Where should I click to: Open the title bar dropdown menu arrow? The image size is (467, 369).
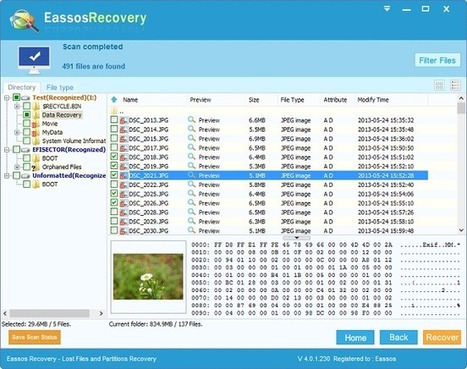pos(387,9)
